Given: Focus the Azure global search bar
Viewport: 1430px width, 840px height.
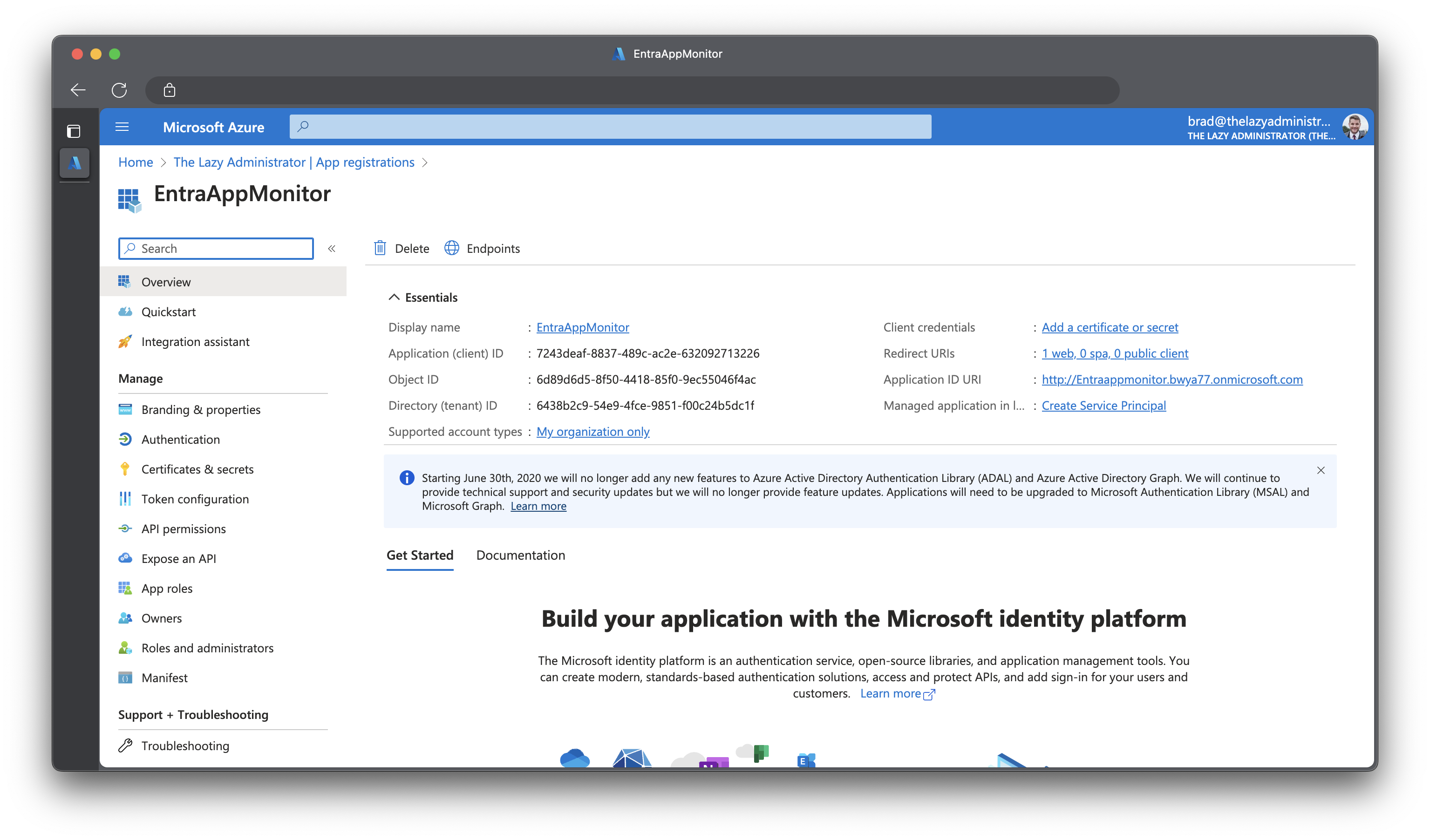Looking at the screenshot, I should (x=610, y=126).
